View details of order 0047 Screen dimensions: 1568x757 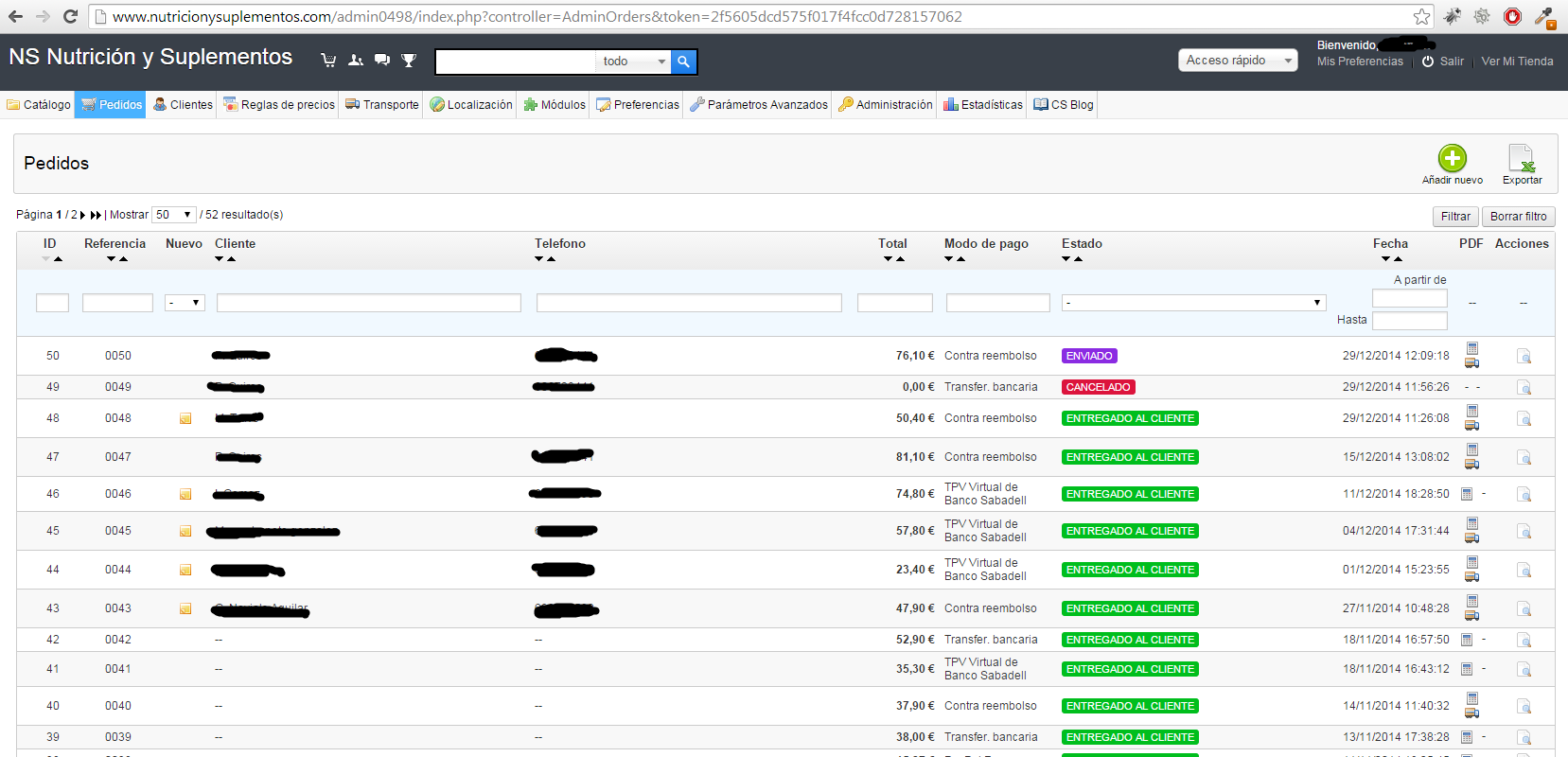tap(1524, 458)
